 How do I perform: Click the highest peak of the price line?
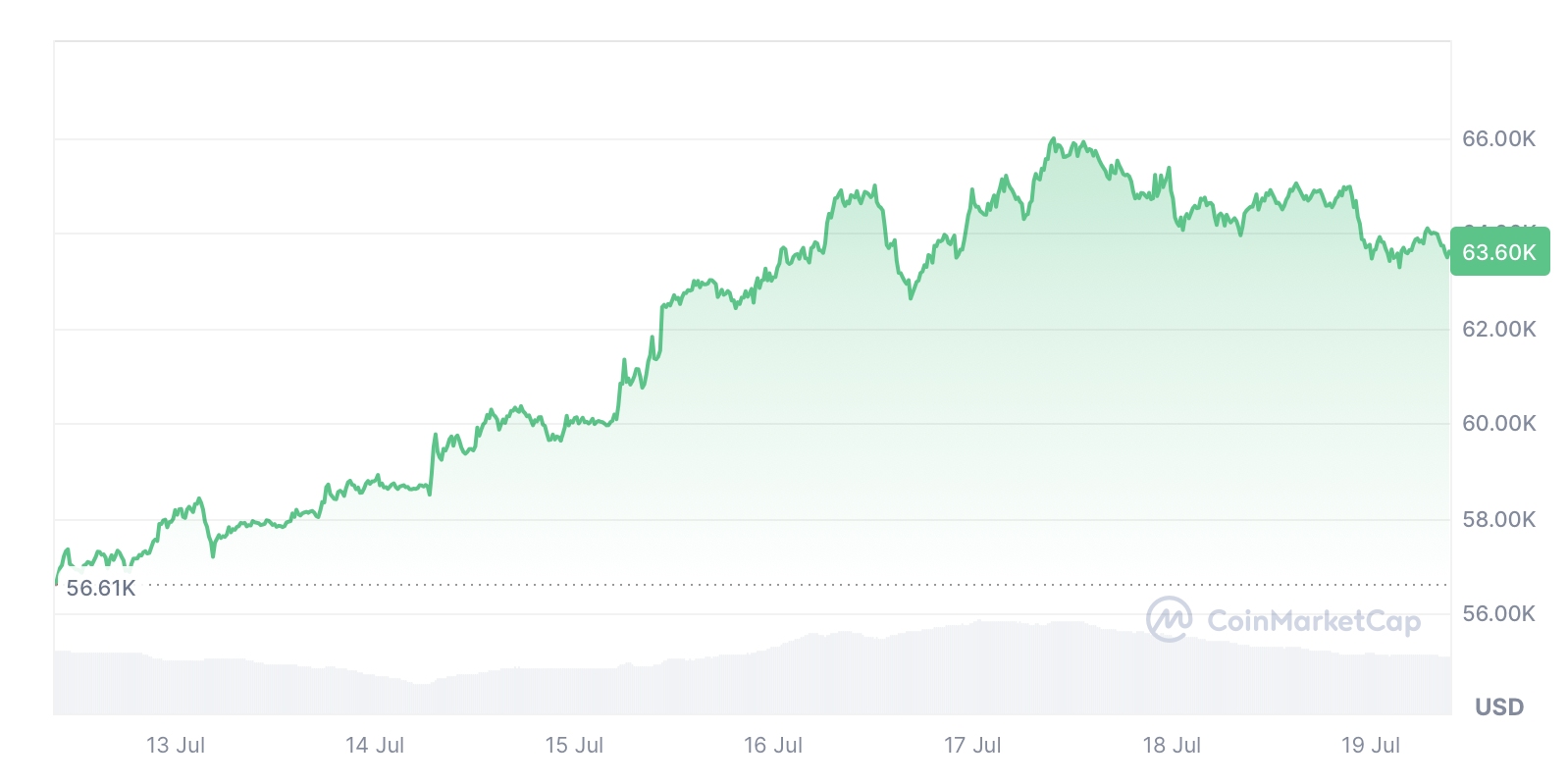(1053, 139)
